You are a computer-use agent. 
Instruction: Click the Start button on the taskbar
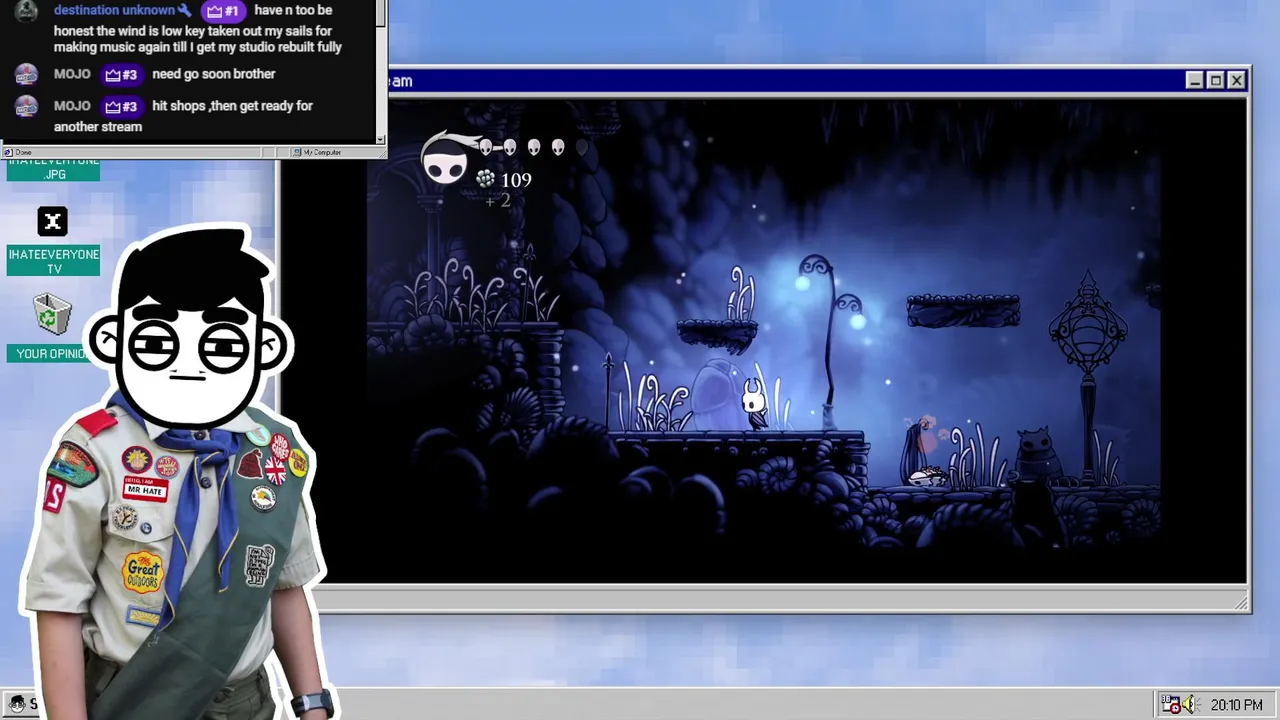click(x=20, y=704)
